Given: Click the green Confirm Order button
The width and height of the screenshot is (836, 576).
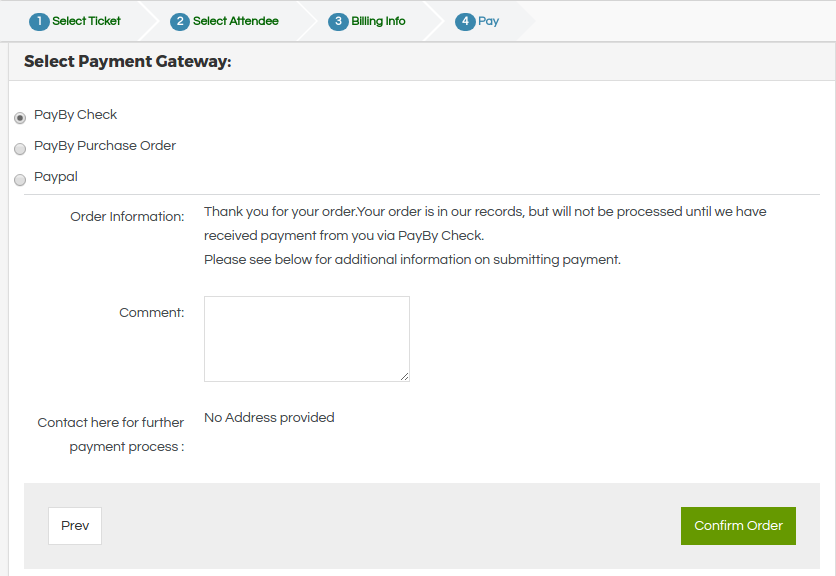Looking at the screenshot, I should pos(738,526).
